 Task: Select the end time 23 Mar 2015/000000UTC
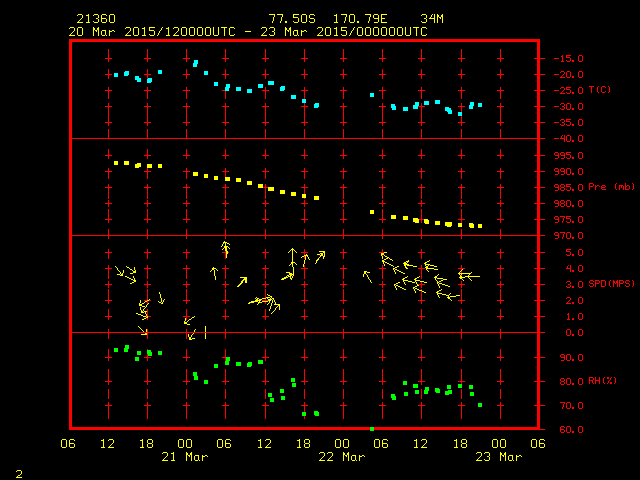(x=344, y=32)
